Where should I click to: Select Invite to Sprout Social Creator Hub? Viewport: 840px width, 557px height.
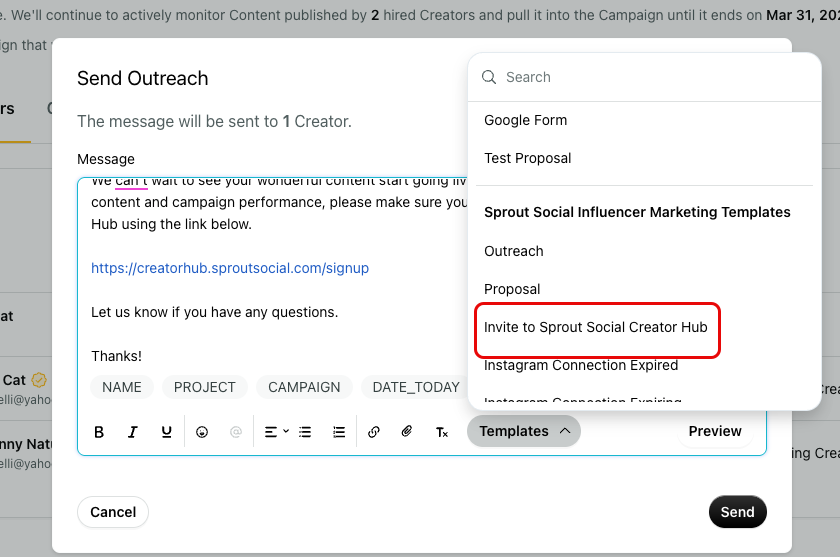(x=596, y=327)
